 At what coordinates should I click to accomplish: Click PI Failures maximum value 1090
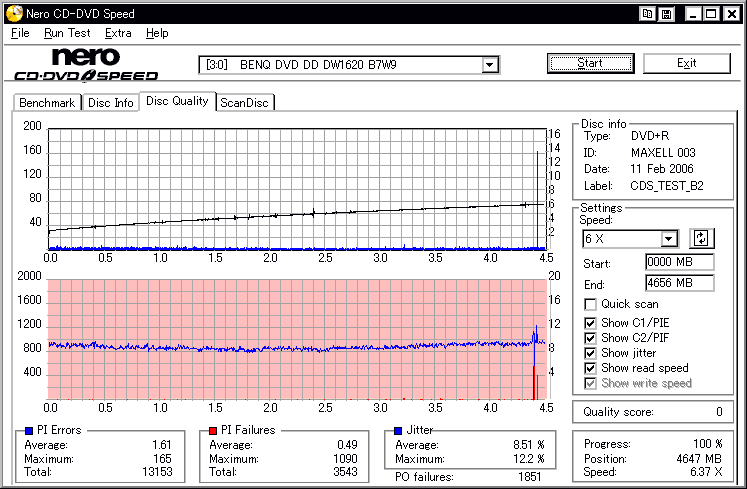pyautogui.click(x=345, y=458)
